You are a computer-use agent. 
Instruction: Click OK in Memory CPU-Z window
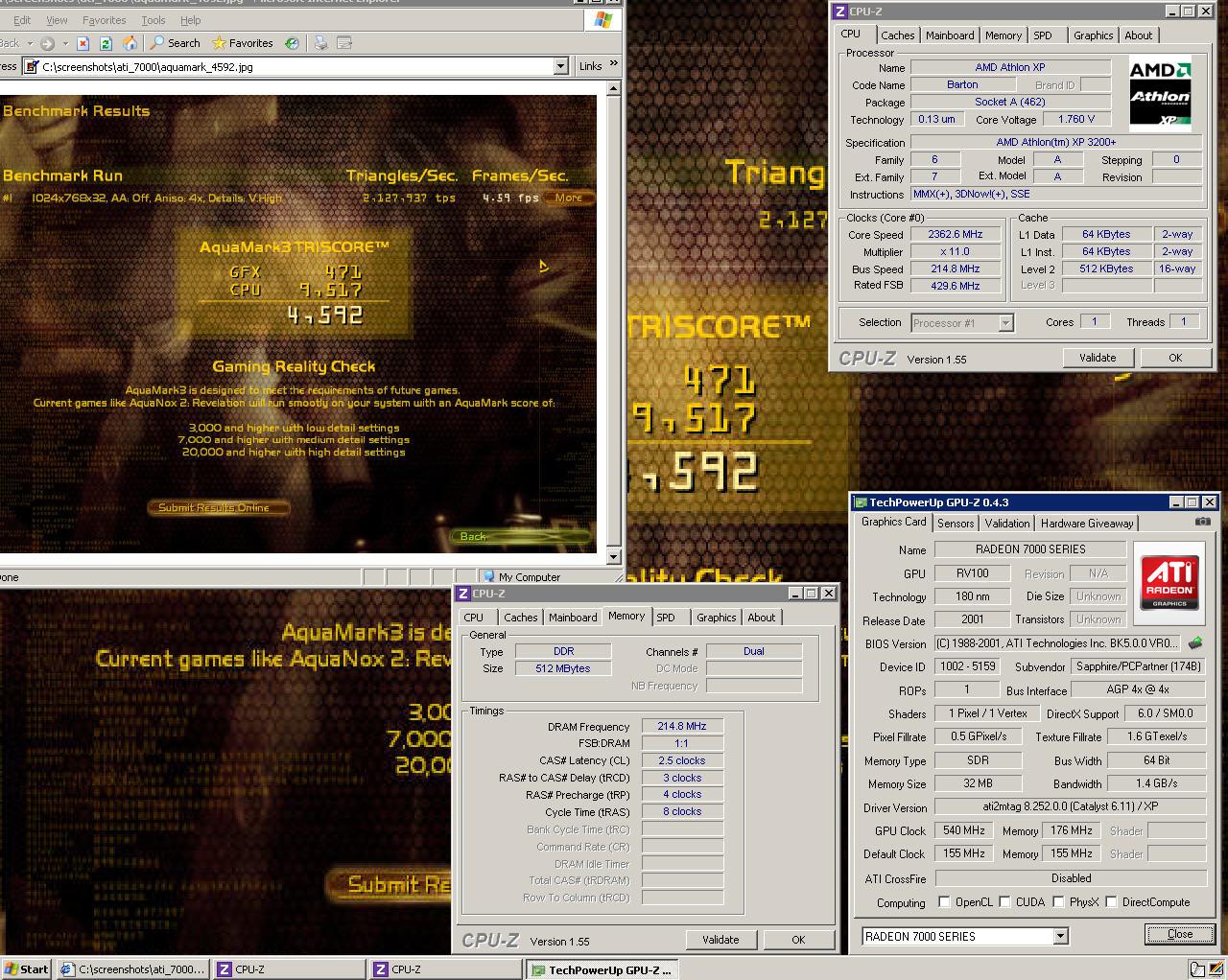point(798,940)
